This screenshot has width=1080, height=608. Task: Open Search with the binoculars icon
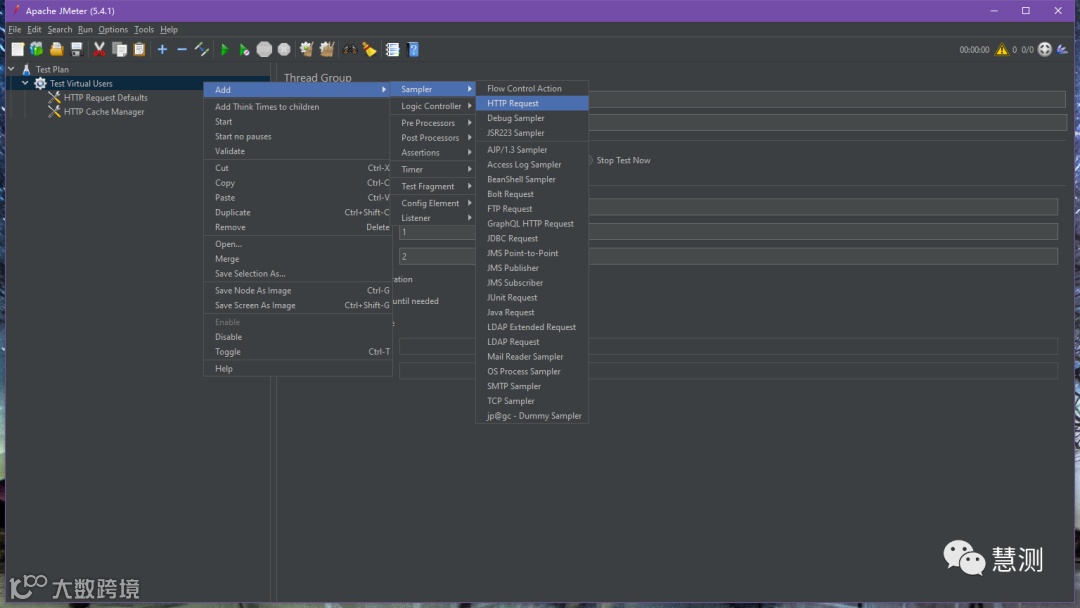point(350,50)
